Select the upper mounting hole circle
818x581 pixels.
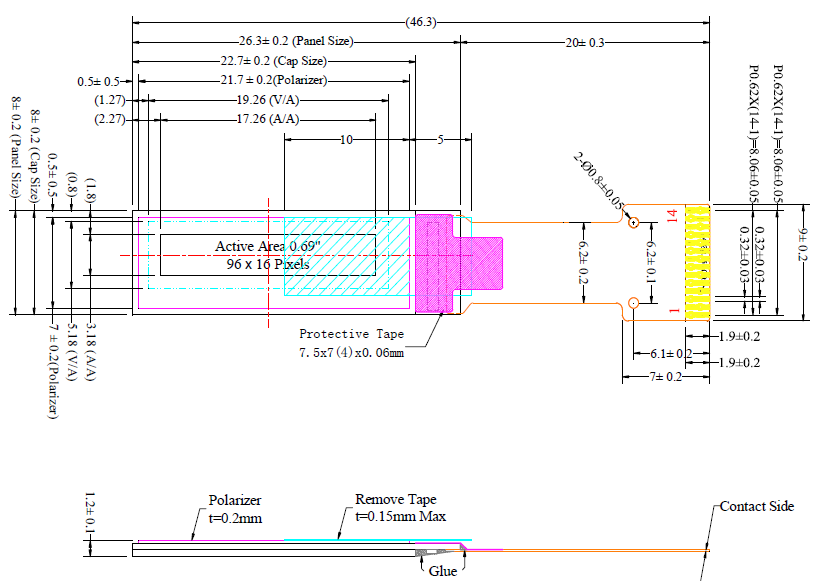pos(633,222)
